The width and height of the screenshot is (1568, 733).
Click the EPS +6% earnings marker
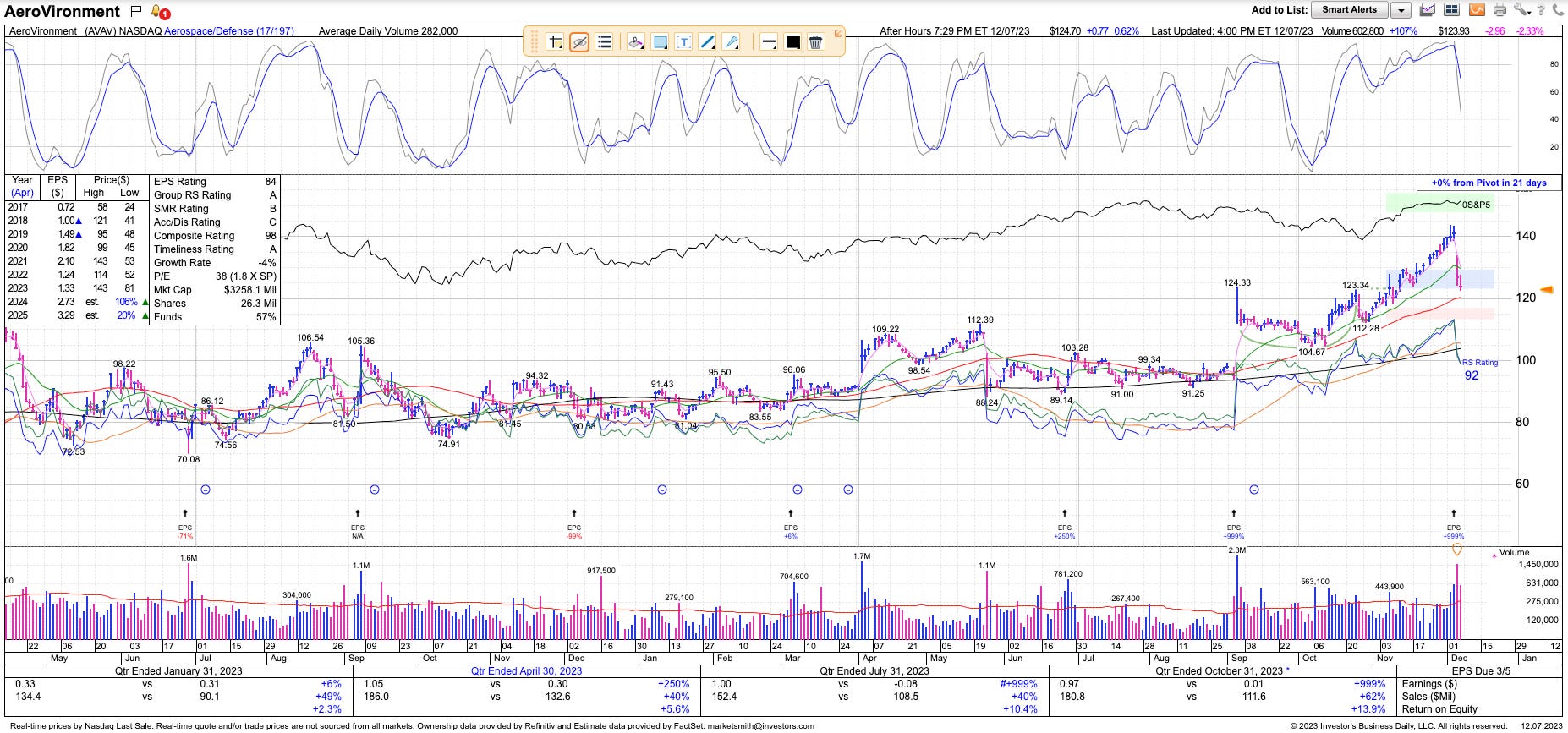791,525
